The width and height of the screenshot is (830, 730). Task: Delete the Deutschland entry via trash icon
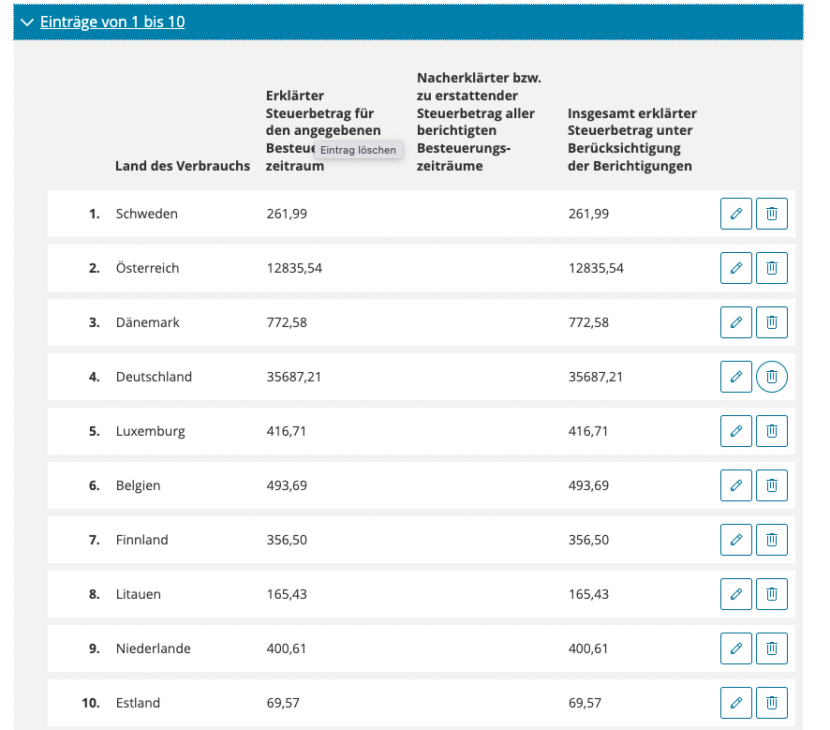[772, 376]
